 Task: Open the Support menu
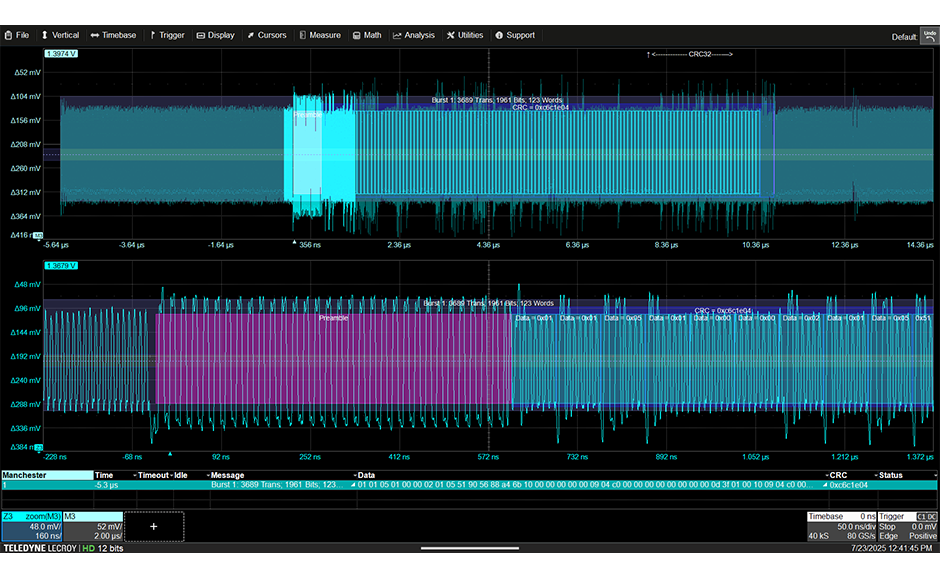click(515, 35)
